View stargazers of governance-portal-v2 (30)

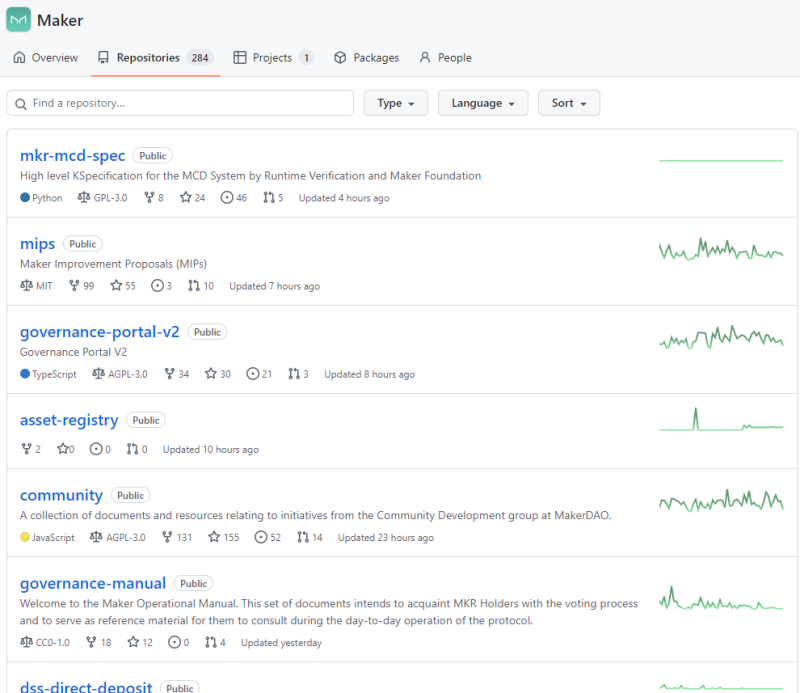coord(218,374)
